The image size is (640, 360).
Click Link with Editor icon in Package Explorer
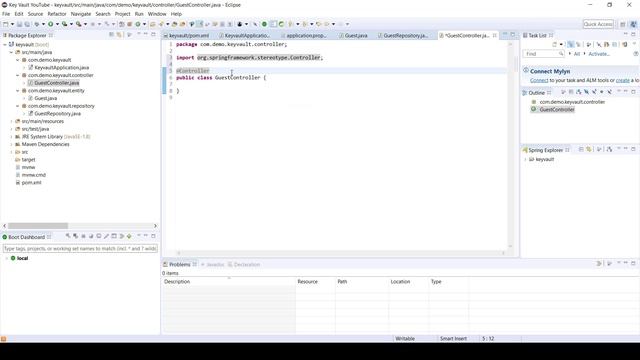coord(119,35)
